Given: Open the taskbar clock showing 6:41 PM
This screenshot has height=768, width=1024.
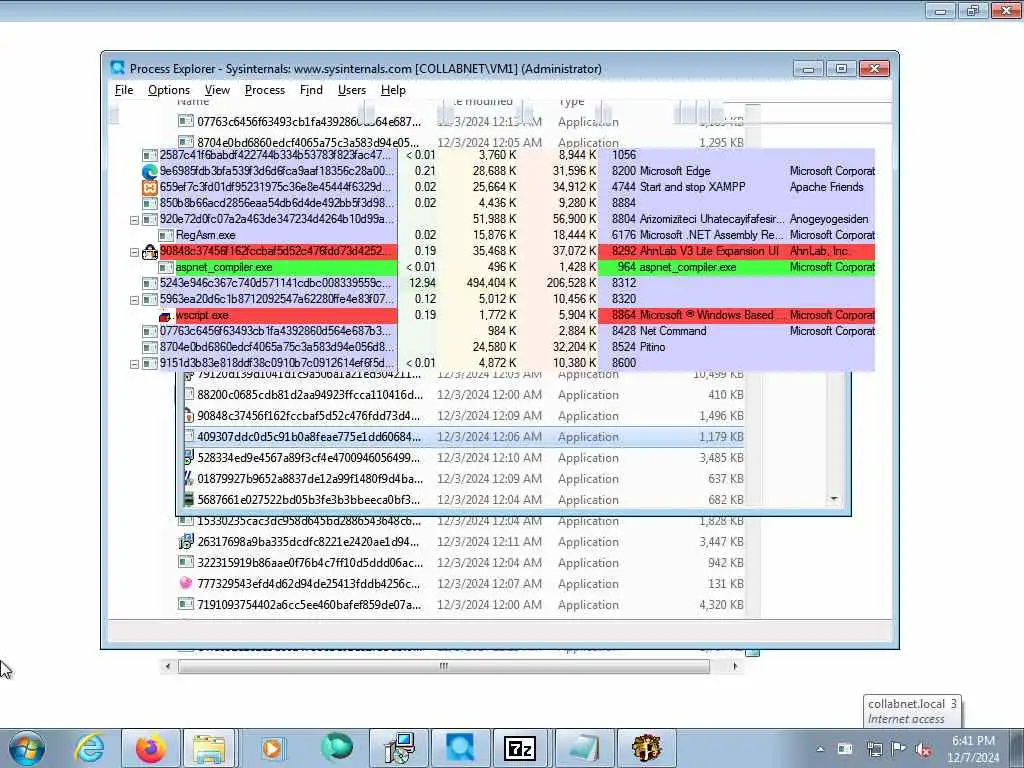Looking at the screenshot, I should (x=973, y=749).
